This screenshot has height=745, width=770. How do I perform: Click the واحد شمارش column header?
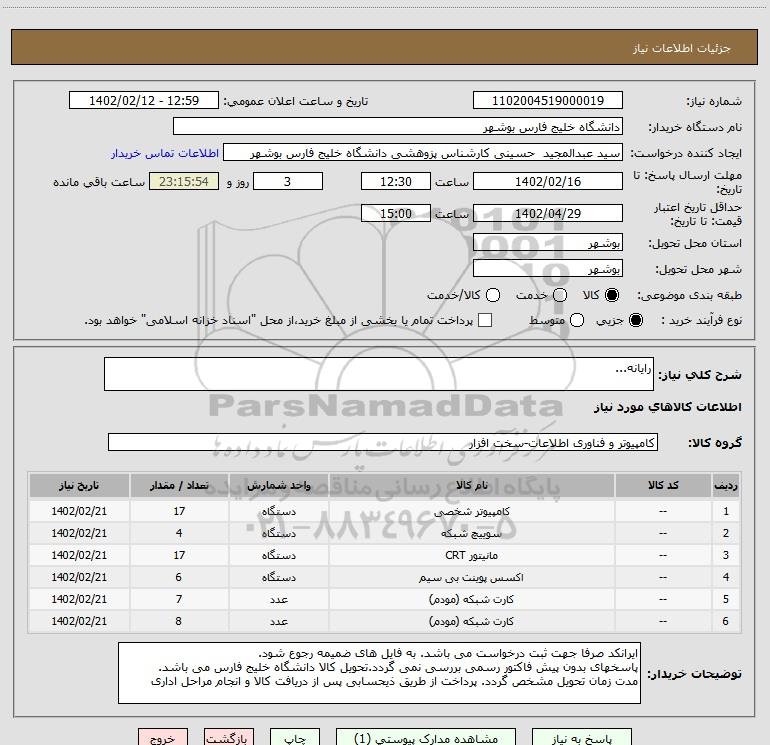(x=278, y=485)
